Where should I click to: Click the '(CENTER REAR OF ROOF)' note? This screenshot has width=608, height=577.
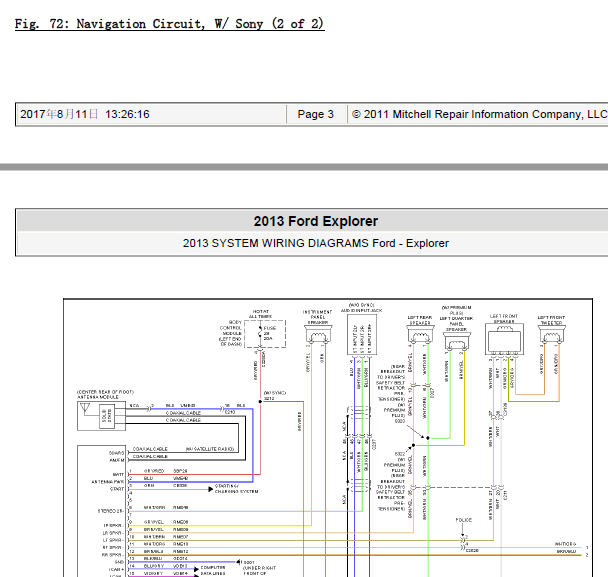point(105,392)
